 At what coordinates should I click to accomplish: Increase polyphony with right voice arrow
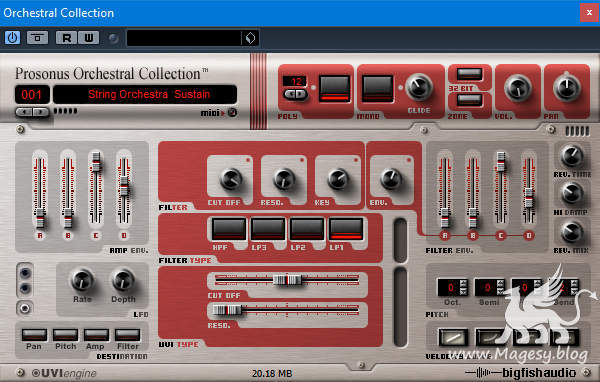(300, 93)
